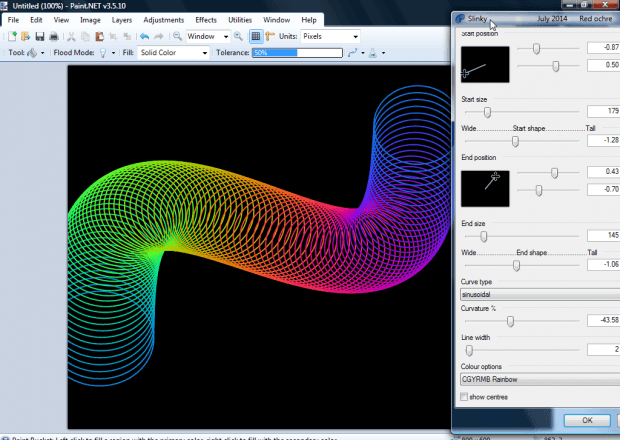Click the zoom in magnifier icon
This screenshot has width=620, height=440.
coord(238,36)
